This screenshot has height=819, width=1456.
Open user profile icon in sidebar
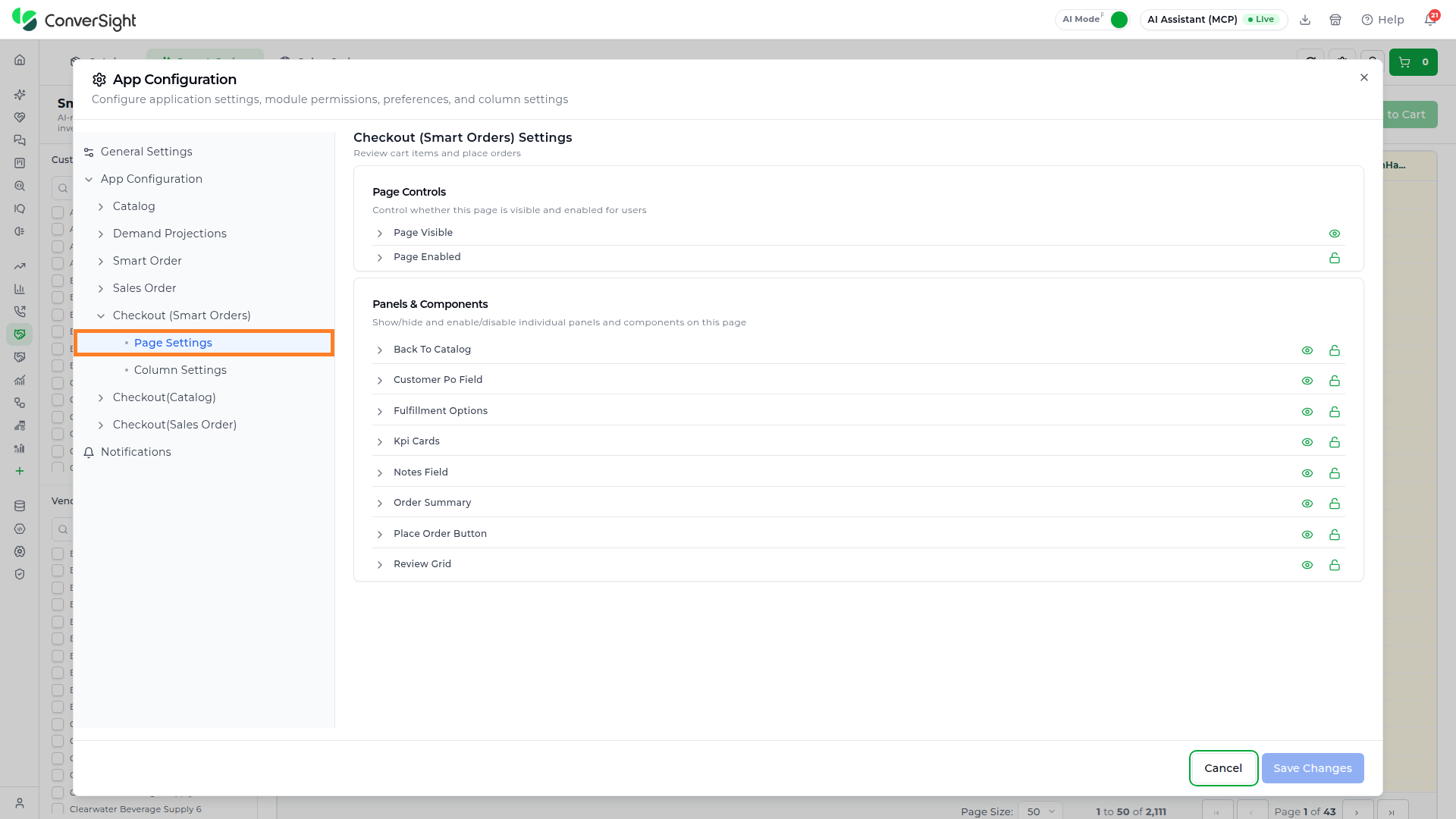click(x=20, y=803)
